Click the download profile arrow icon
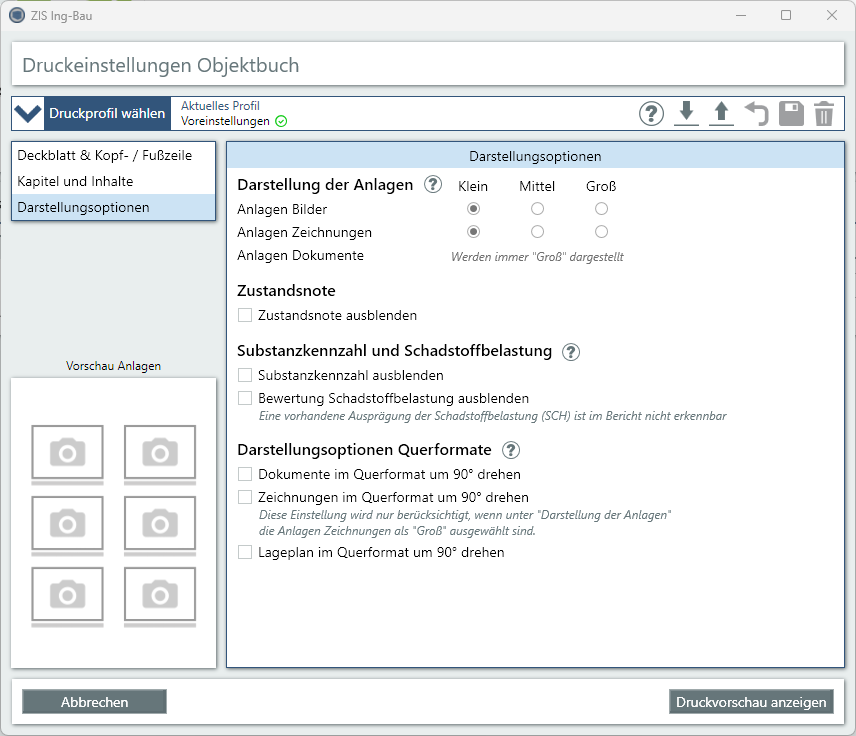Image resolution: width=856 pixels, height=736 pixels. pos(686,114)
